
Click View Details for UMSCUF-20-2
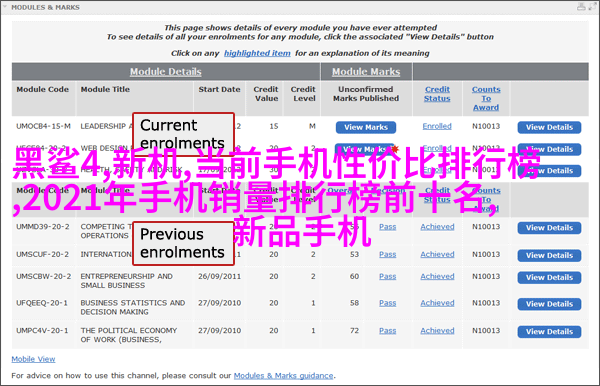pos(549,255)
